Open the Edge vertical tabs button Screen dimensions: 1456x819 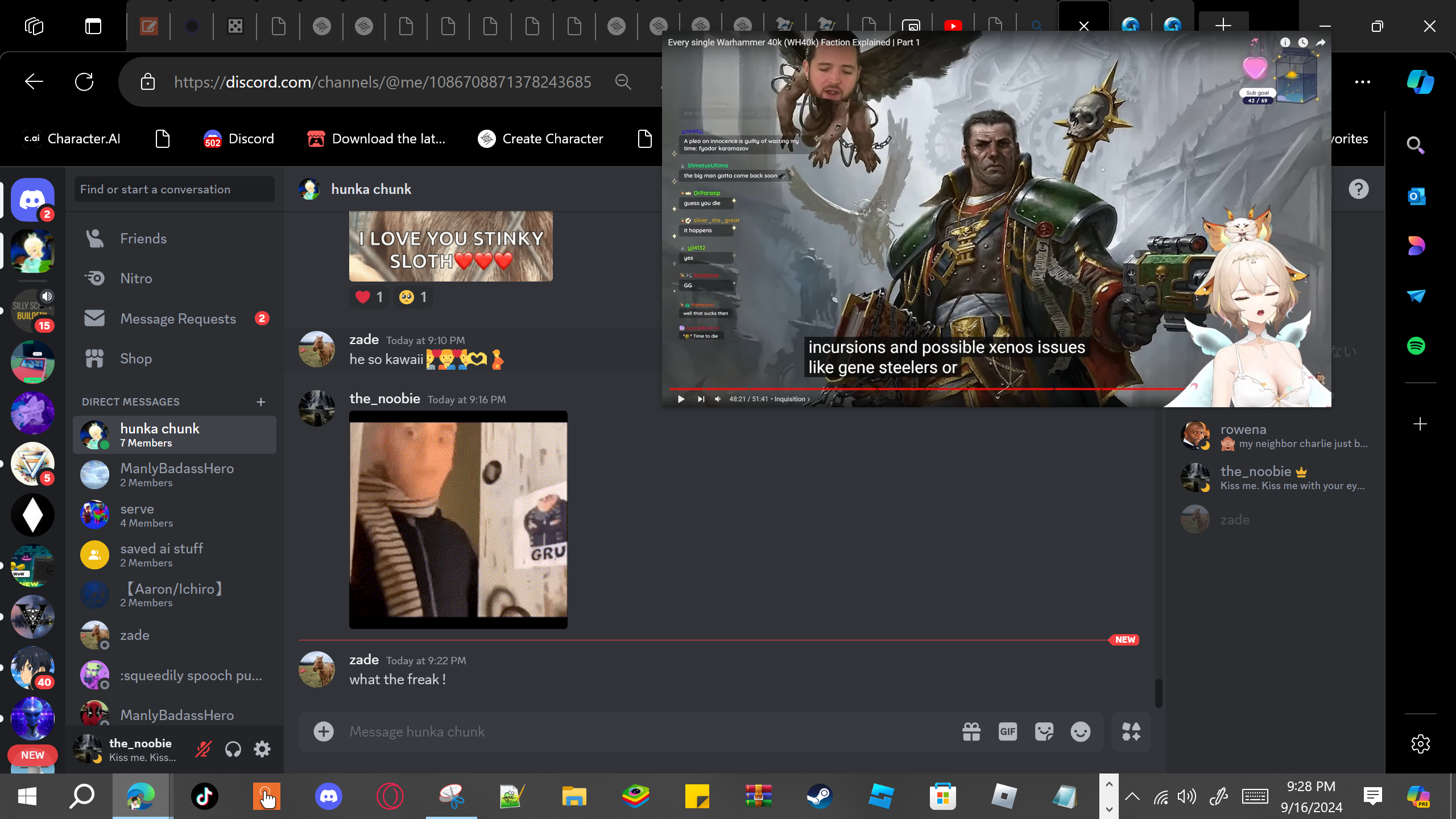click(93, 26)
